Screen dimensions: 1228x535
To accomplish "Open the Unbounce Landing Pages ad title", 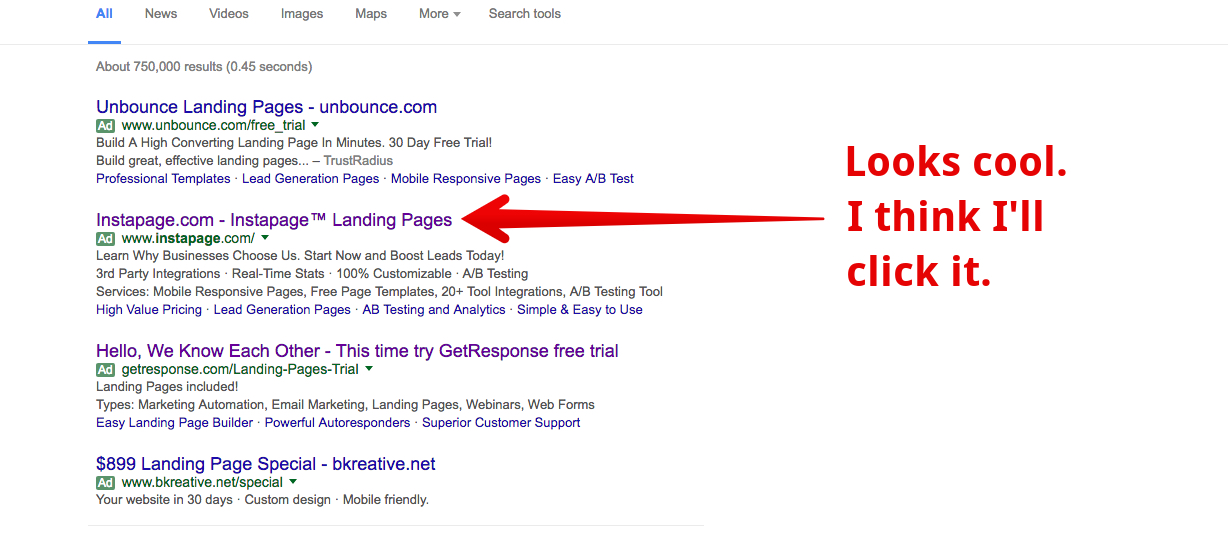I will (x=266, y=107).
